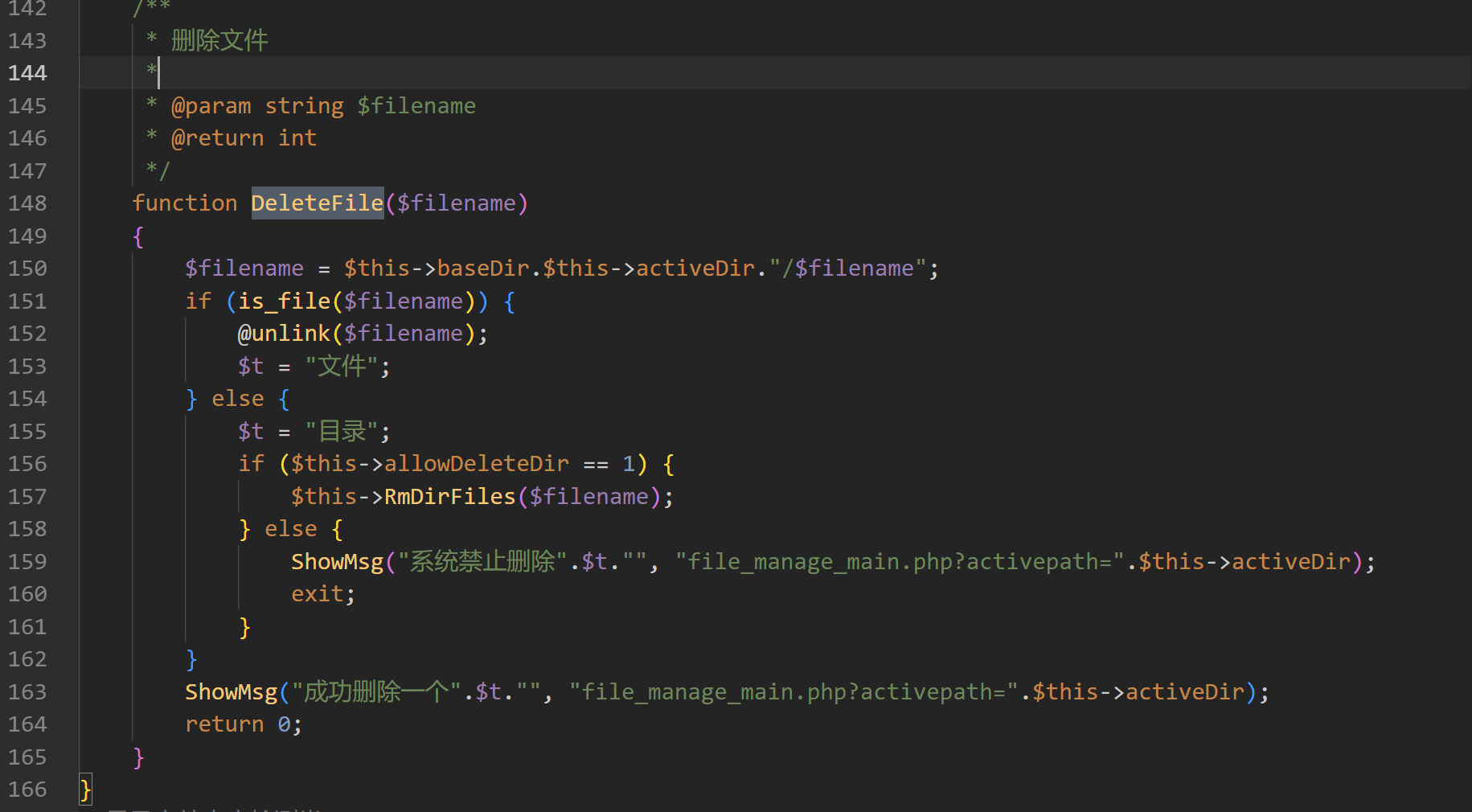Click ShowMsg call on line 163
1472x812 pixels.
pos(232,692)
